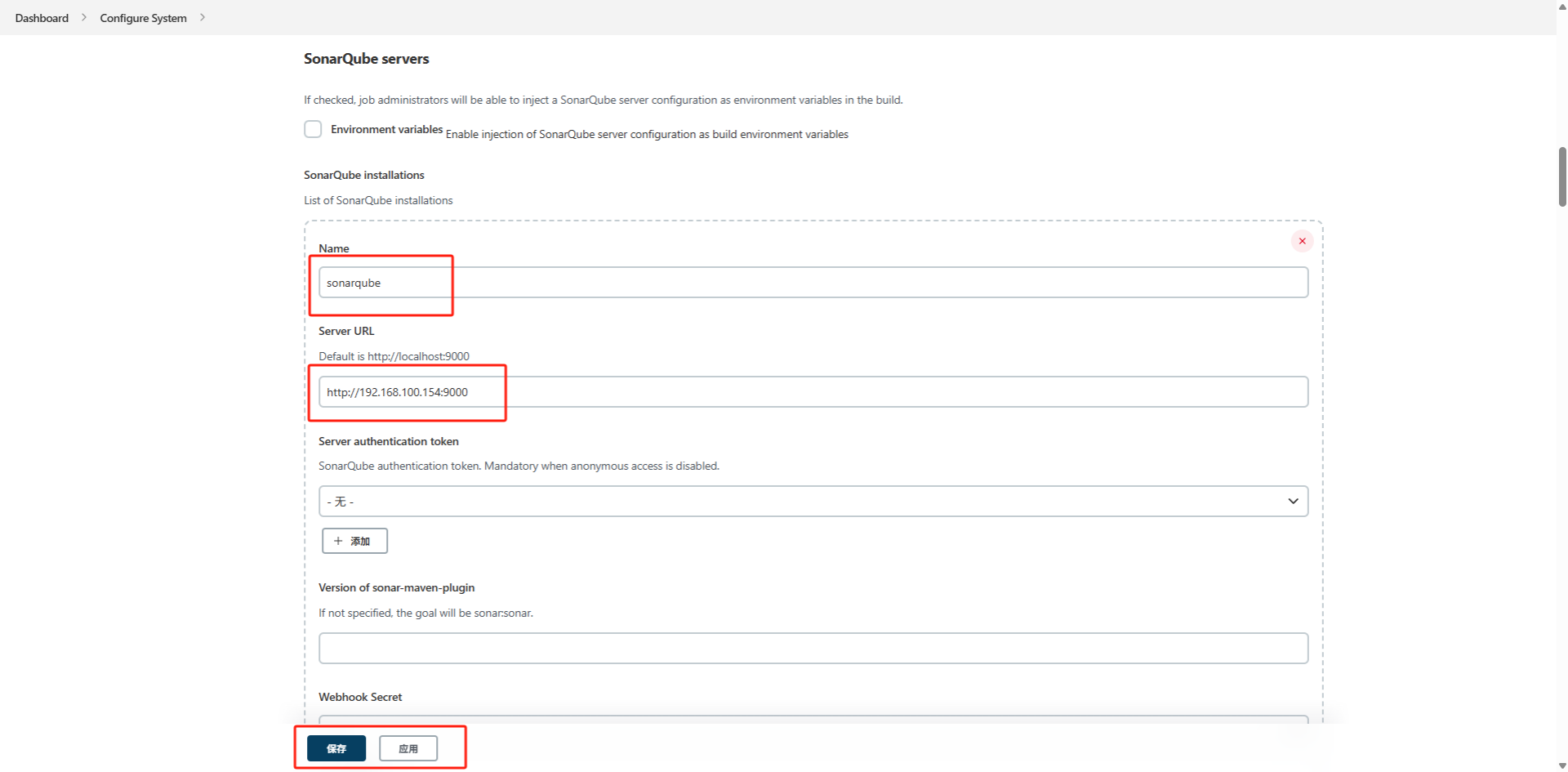Image resolution: width=1568 pixels, height=772 pixels.
Task: Click the Server URL label
Action: click(346, 331)
